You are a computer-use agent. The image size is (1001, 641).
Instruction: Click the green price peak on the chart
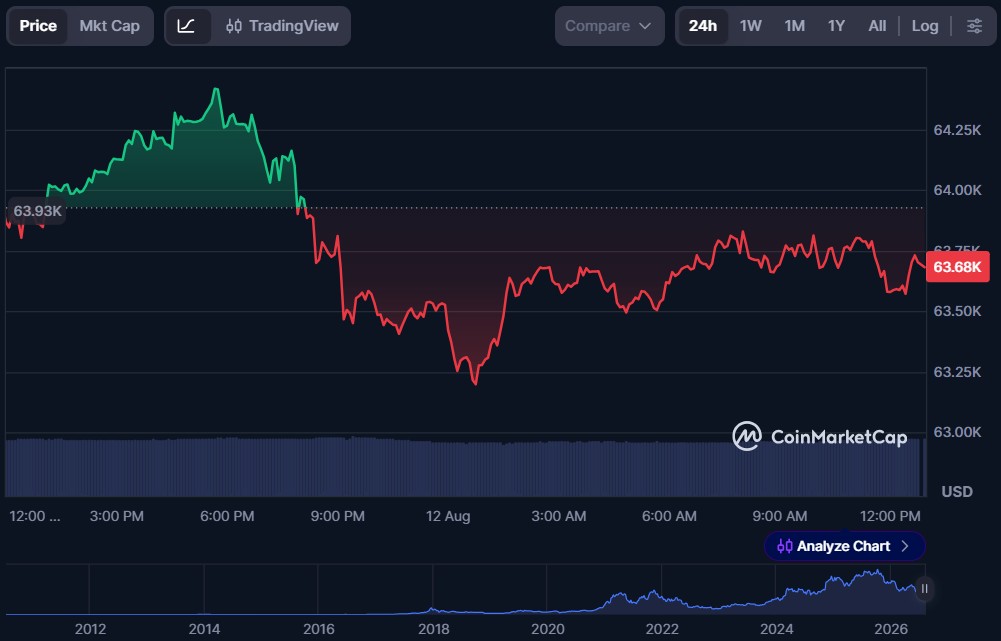pos(216,89)
